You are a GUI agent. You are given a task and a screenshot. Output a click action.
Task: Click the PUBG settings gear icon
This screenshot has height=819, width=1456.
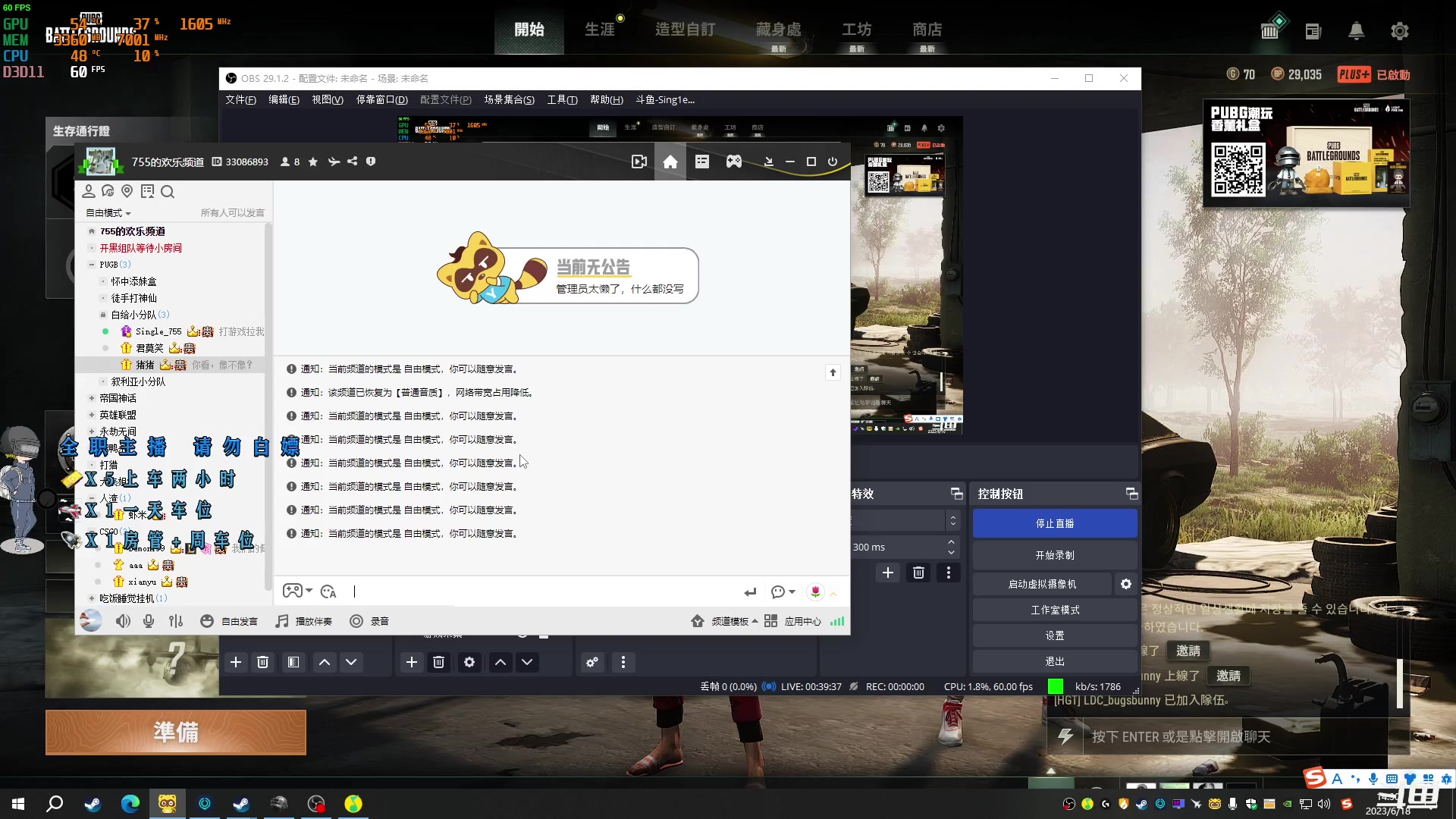coord(1400,31)
